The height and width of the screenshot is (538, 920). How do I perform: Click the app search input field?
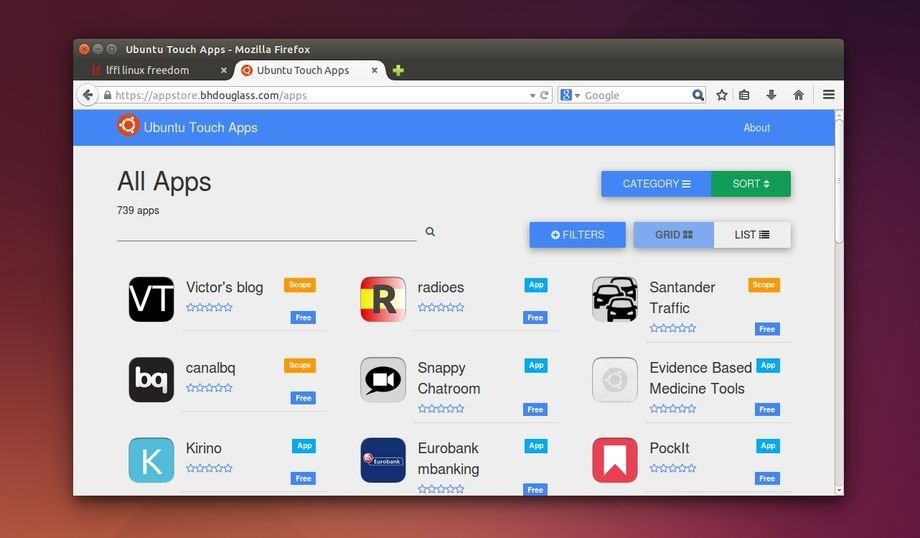[x=266, y=231]
